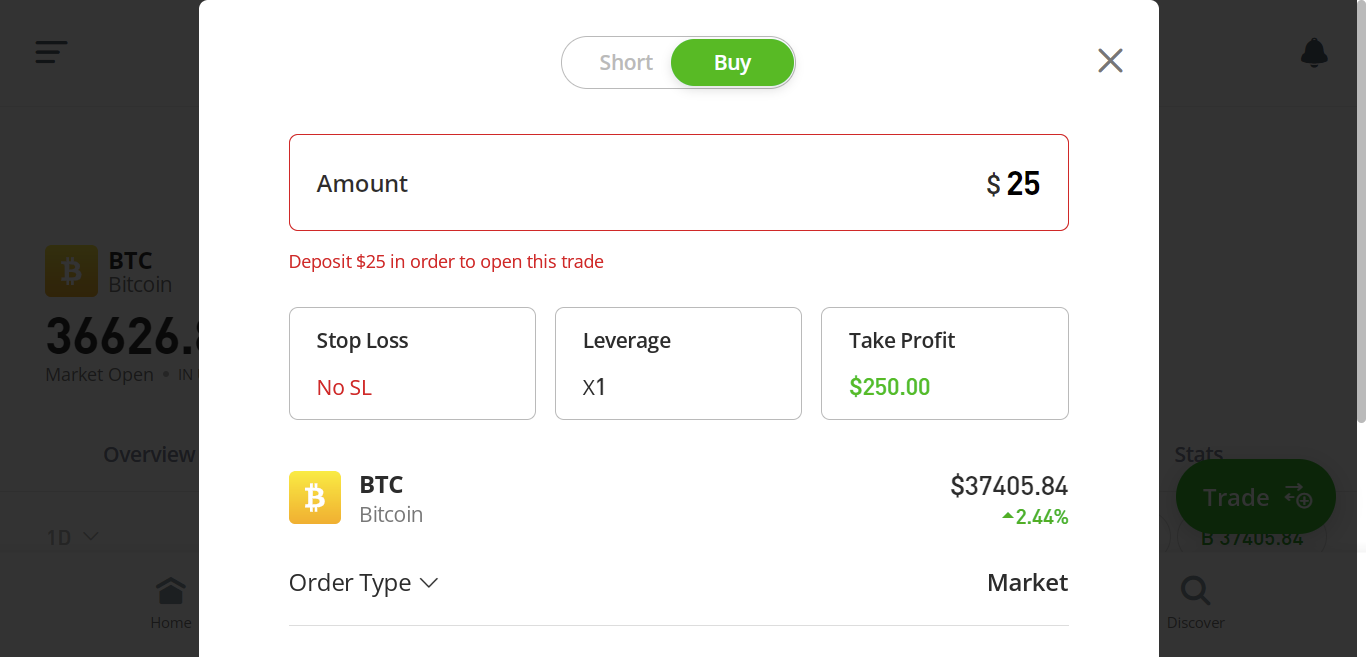
Task: Switch the trade direction to Short
Action: coord(625,62)
